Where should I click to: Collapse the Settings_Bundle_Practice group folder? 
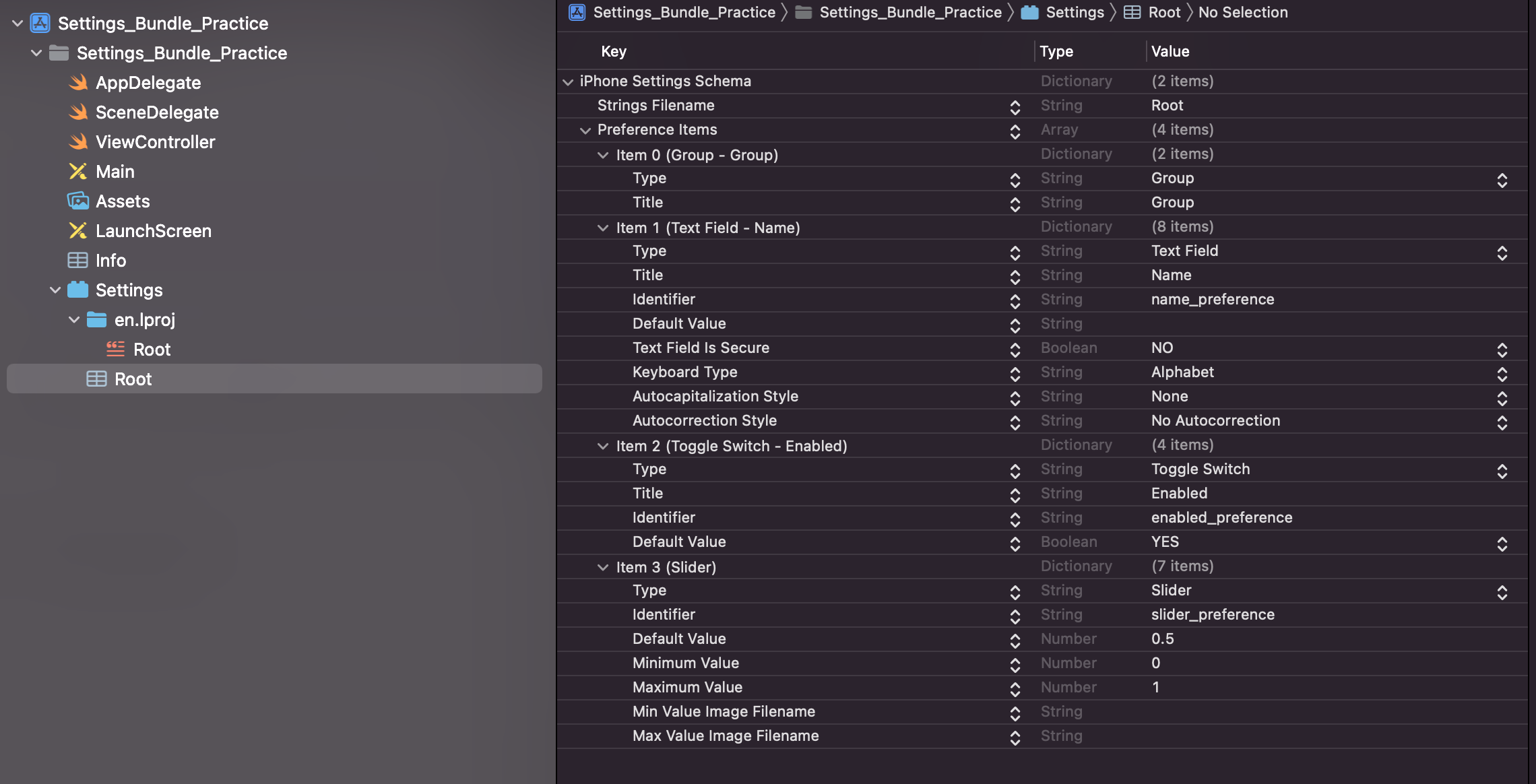click(36, 53)
